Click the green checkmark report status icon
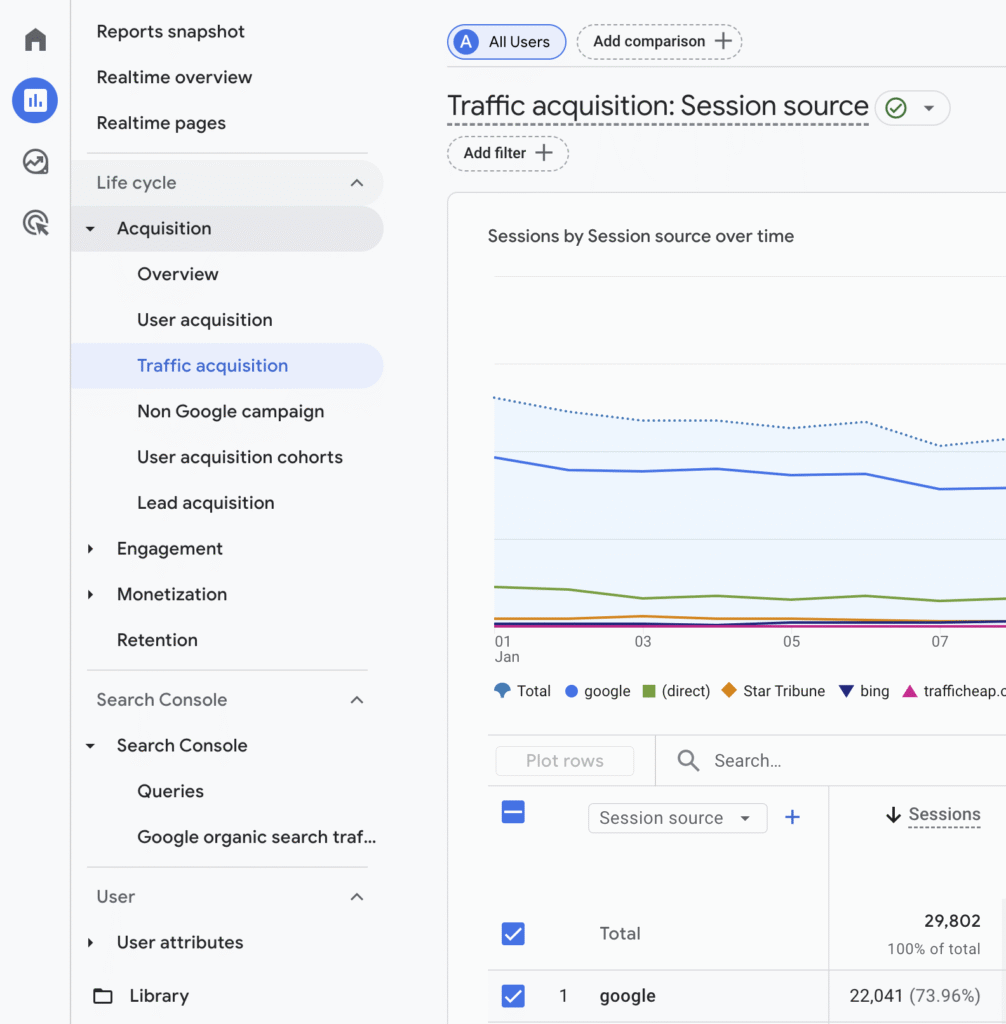Image resolution: width=1006 pixels, height=1024 pixels. coord(896,108)
